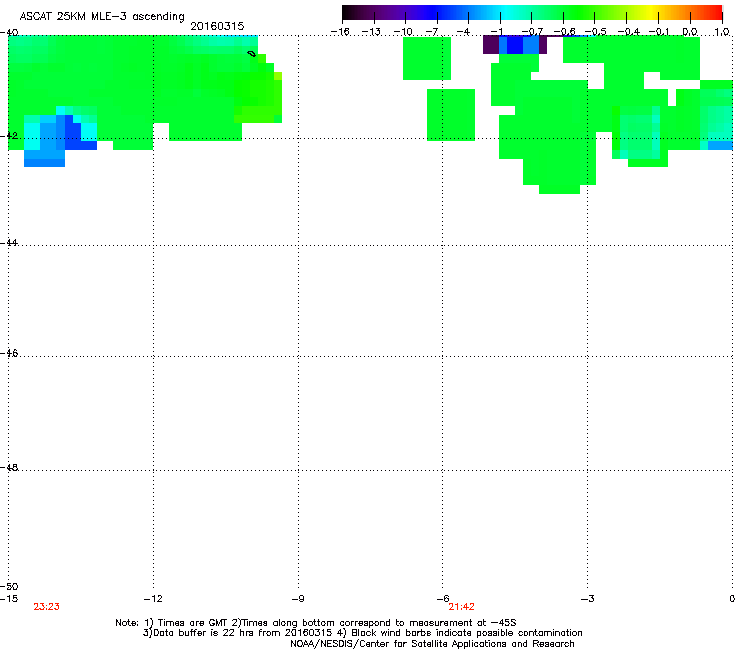Viewport: 740px width, 650px height.
Task: Select the -0.4 color scale label
Action: [629, 32]
